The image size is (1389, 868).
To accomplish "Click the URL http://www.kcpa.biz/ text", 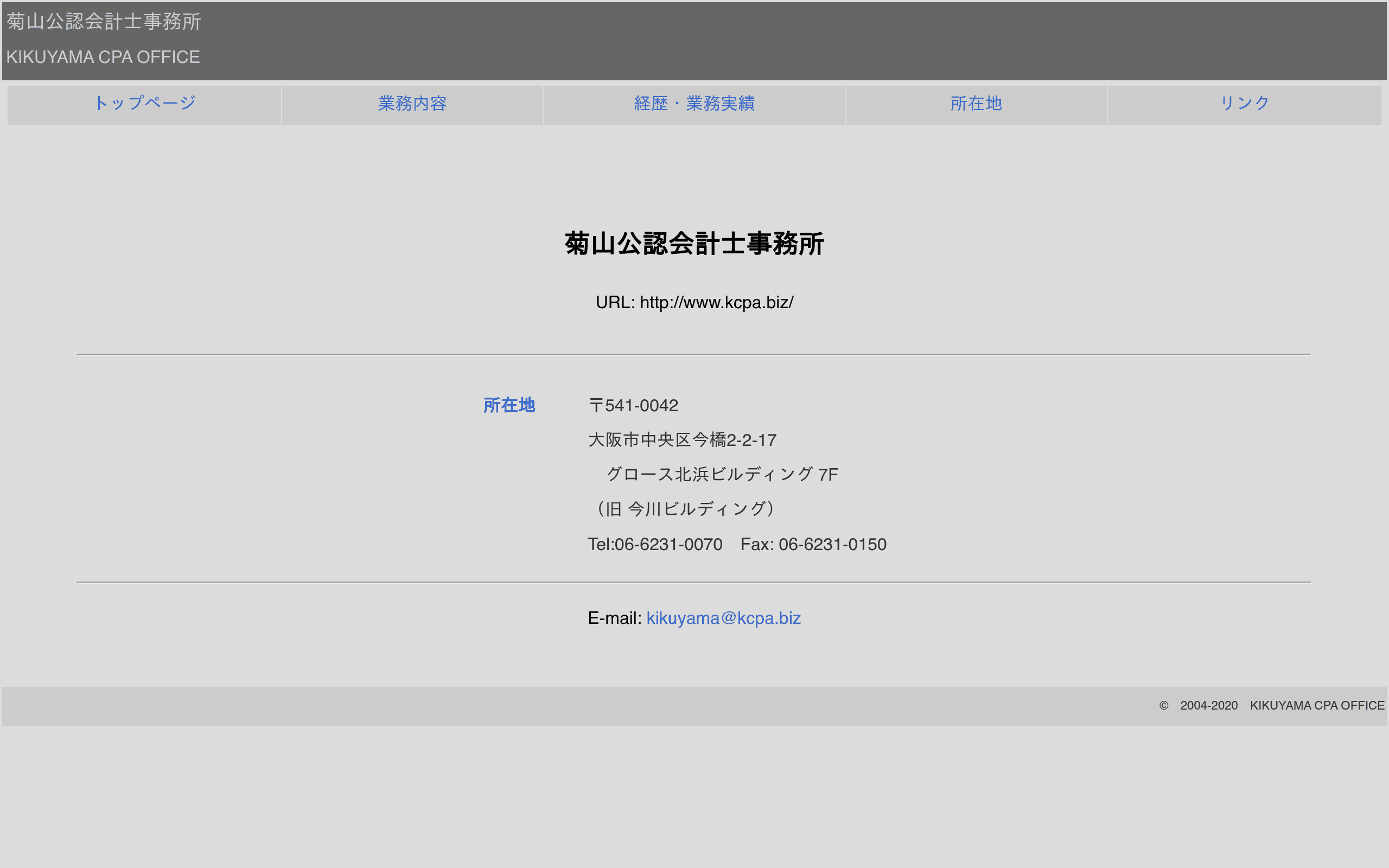I will tap(694, 302).
